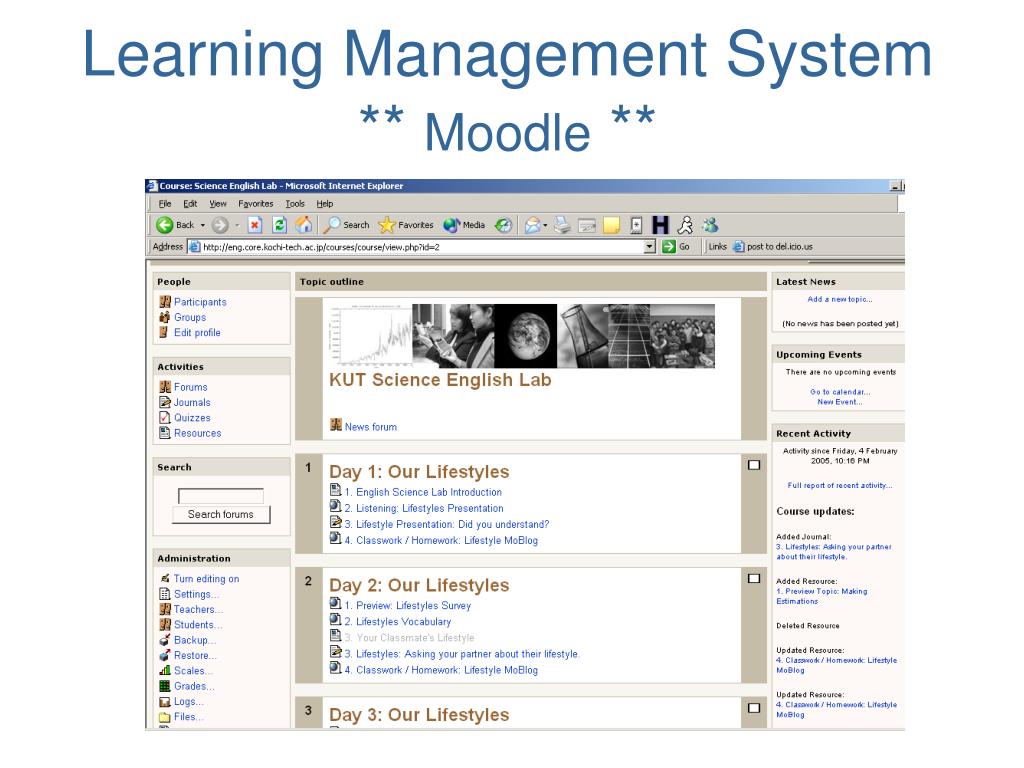The width and height of the screenshot is (1024, 768).
Task: Click the Search forums button
Action: tap(221, 515)
